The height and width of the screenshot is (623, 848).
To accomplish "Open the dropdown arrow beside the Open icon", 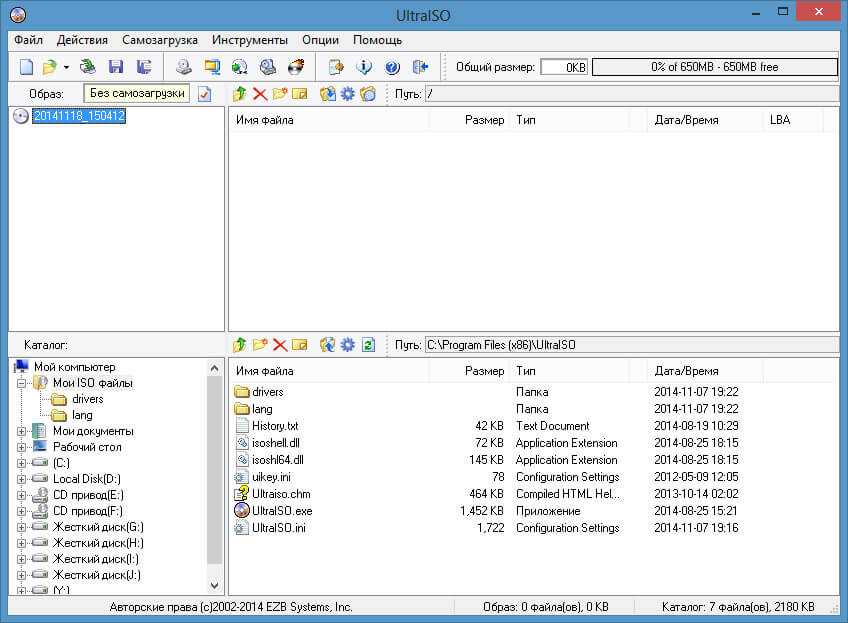I will (x=66, y=67).
